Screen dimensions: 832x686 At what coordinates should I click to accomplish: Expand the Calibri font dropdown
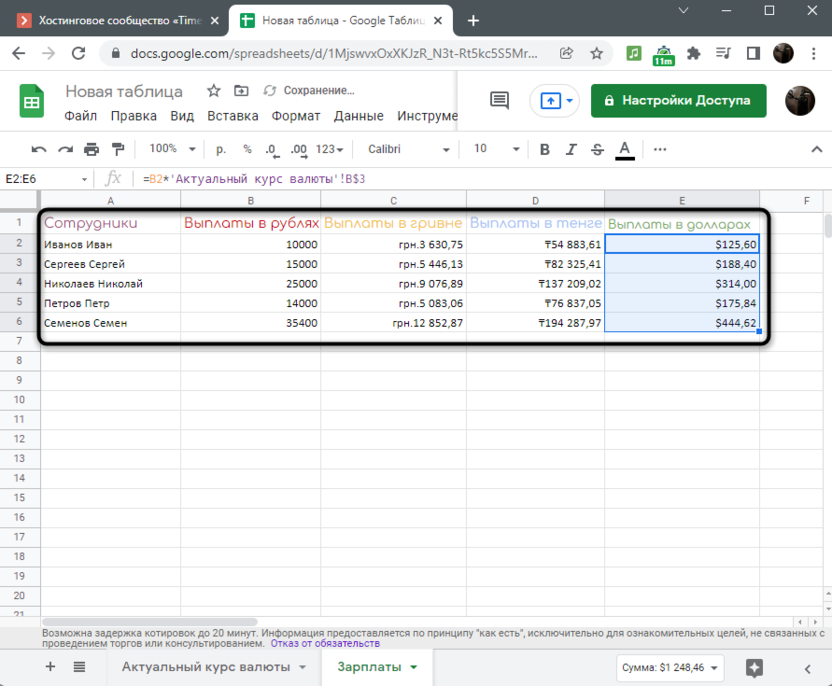408,149
